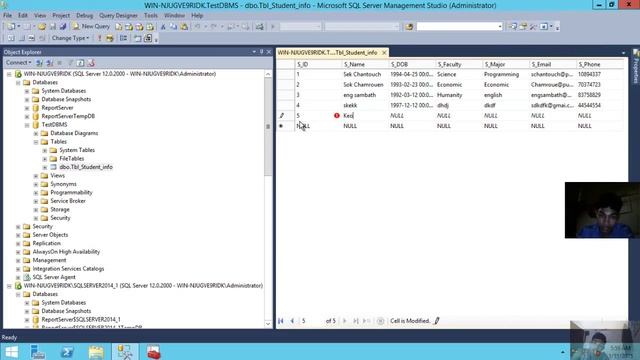Click the Verify SQL Syntax icon
The height and width of the screenshot is (360, 640).
click(x=109, y=38)
